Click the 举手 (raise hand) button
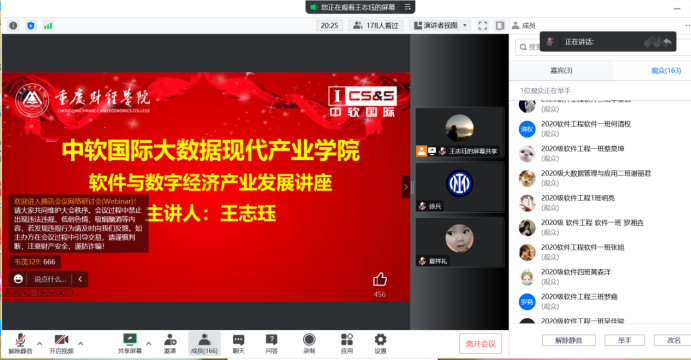The width and height of the screenshot is (691, 360). 624,340
